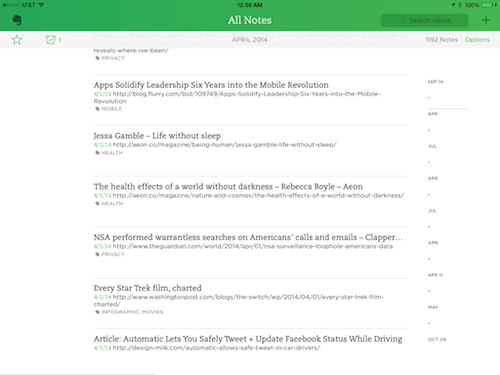500x375 pixels.
Task: Open note Apps Solidify Leadership Six Years
Action: point(211,85)
